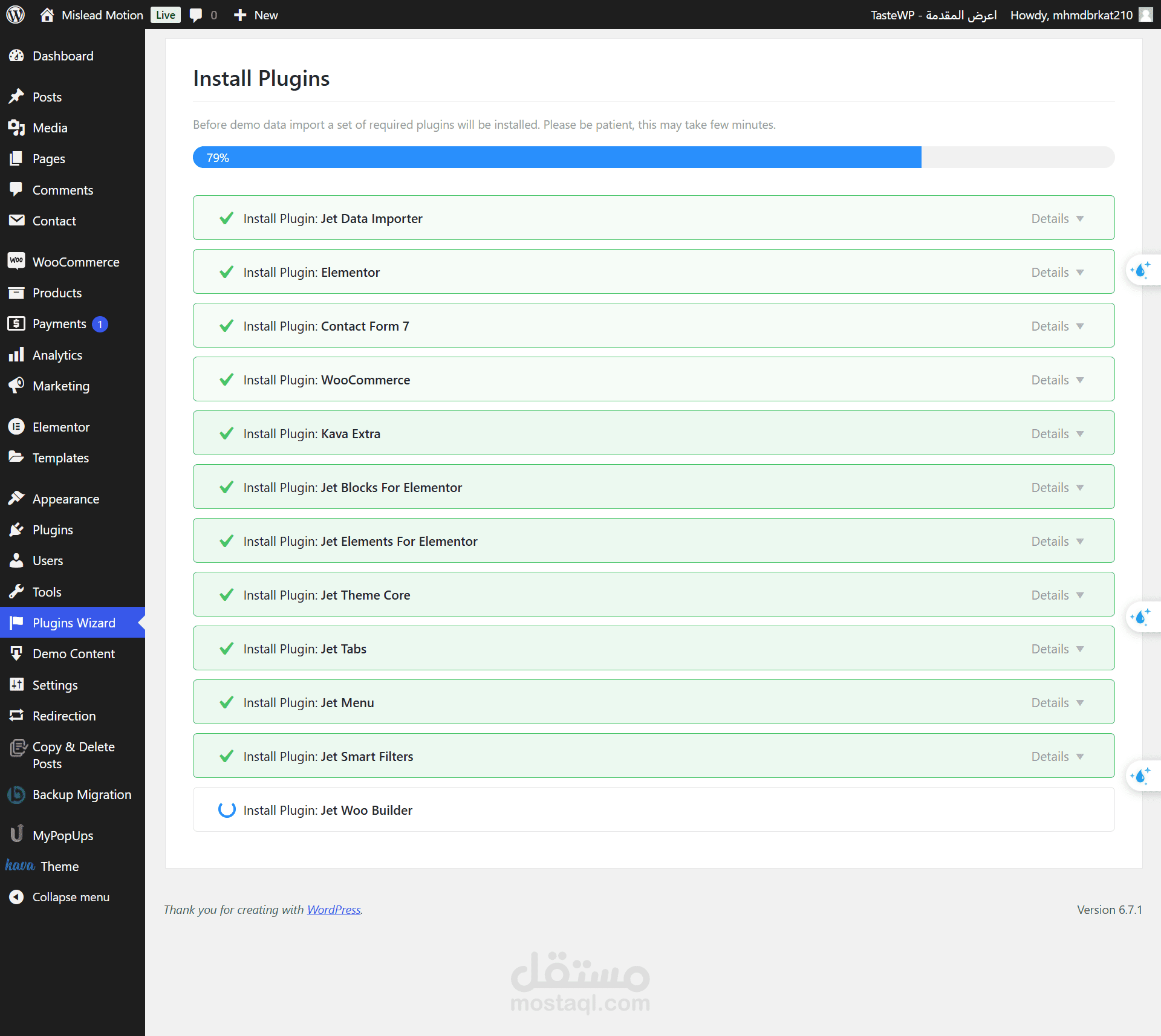
Task: Click the user avatar at top right
Action: [x=1145, y=15]
